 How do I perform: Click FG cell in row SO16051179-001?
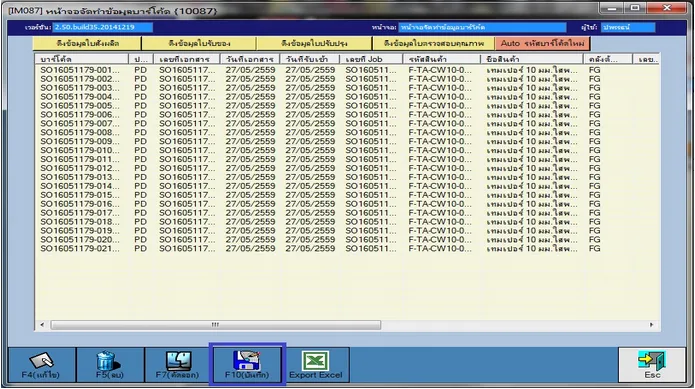pyautogui.click(x=594, y=70)
